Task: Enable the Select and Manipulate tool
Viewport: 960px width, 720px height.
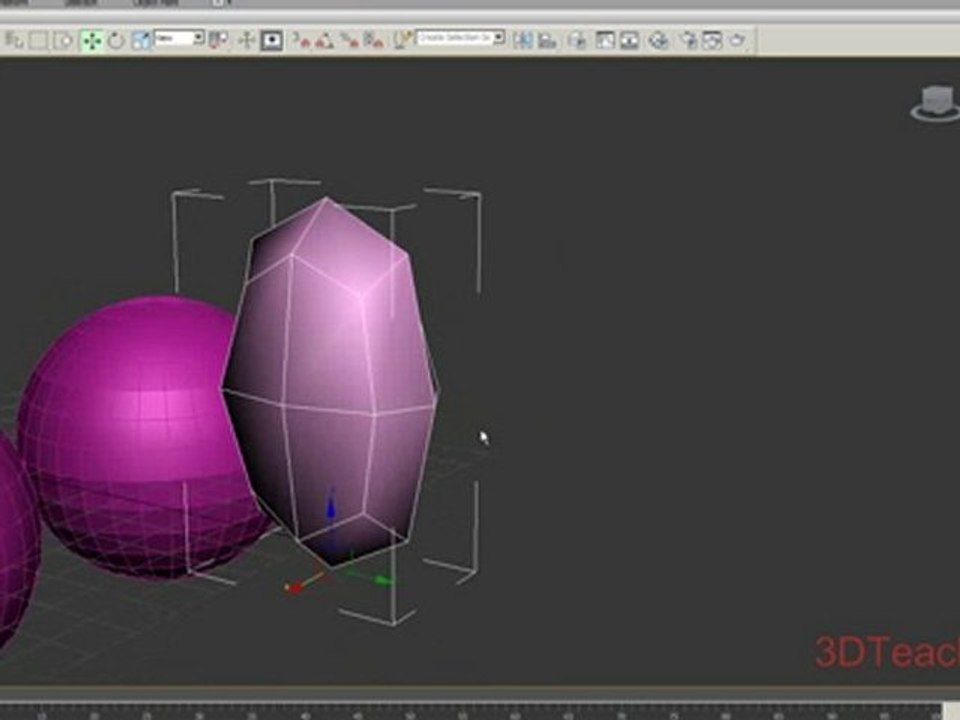Action: (246, 40)
